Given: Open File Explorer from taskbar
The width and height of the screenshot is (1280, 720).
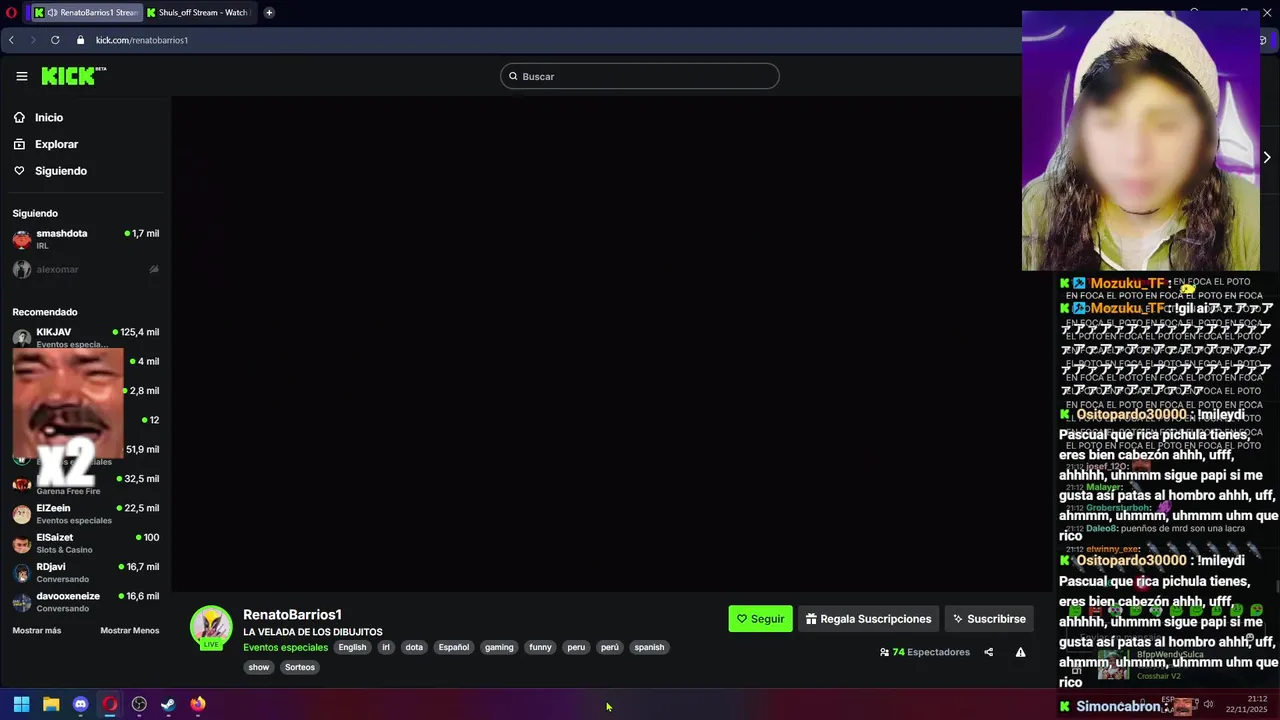Looking at the screenshot, I should point(51,704).
